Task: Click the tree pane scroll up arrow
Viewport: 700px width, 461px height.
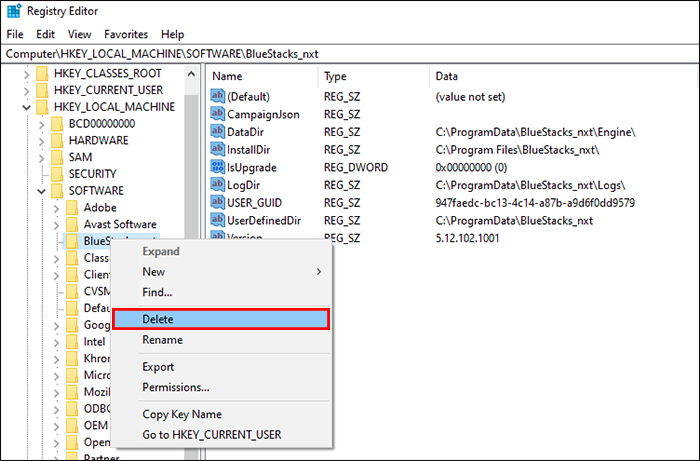Action: point(192,74)
